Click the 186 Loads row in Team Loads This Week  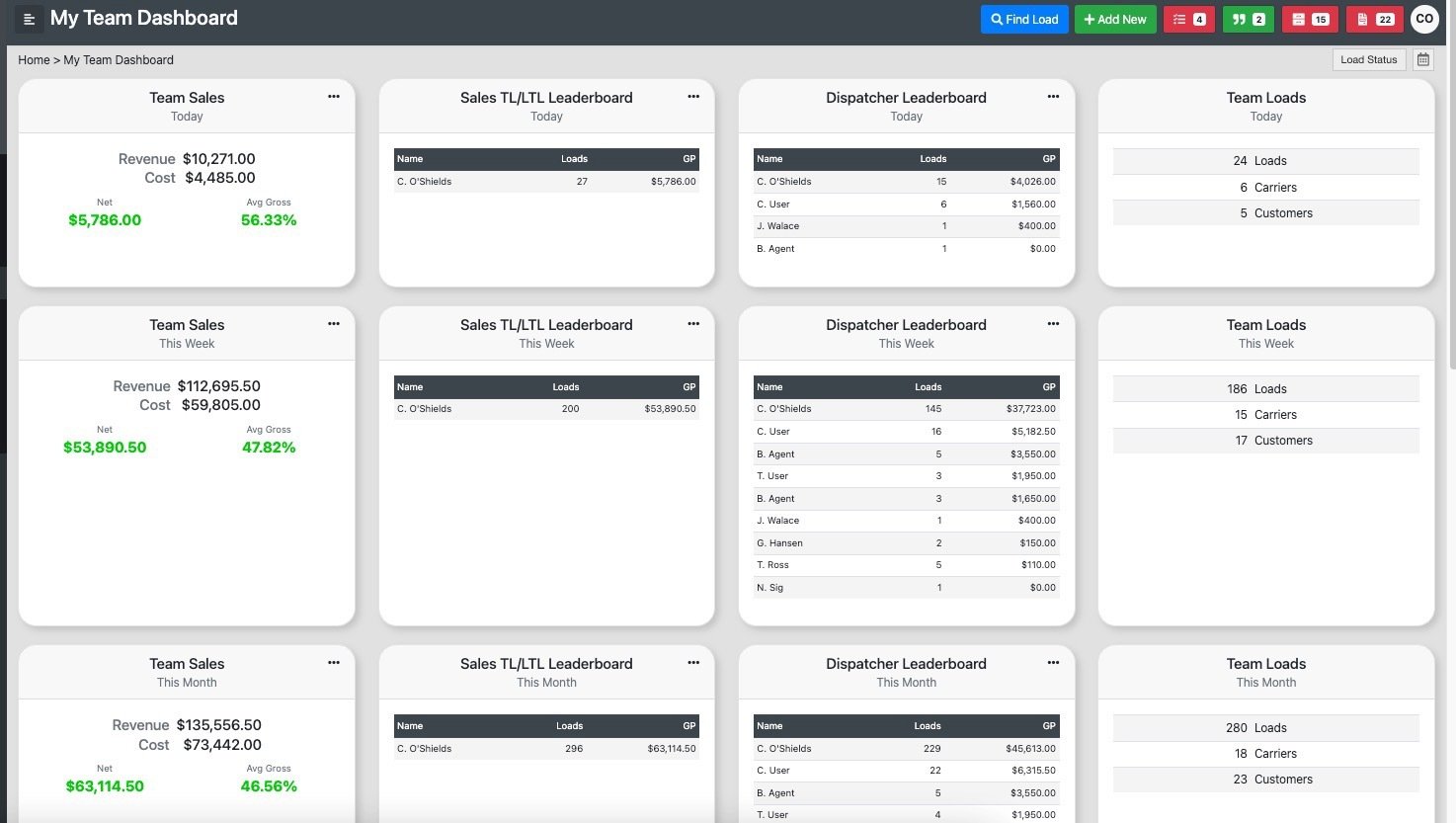coord(1266,389)
